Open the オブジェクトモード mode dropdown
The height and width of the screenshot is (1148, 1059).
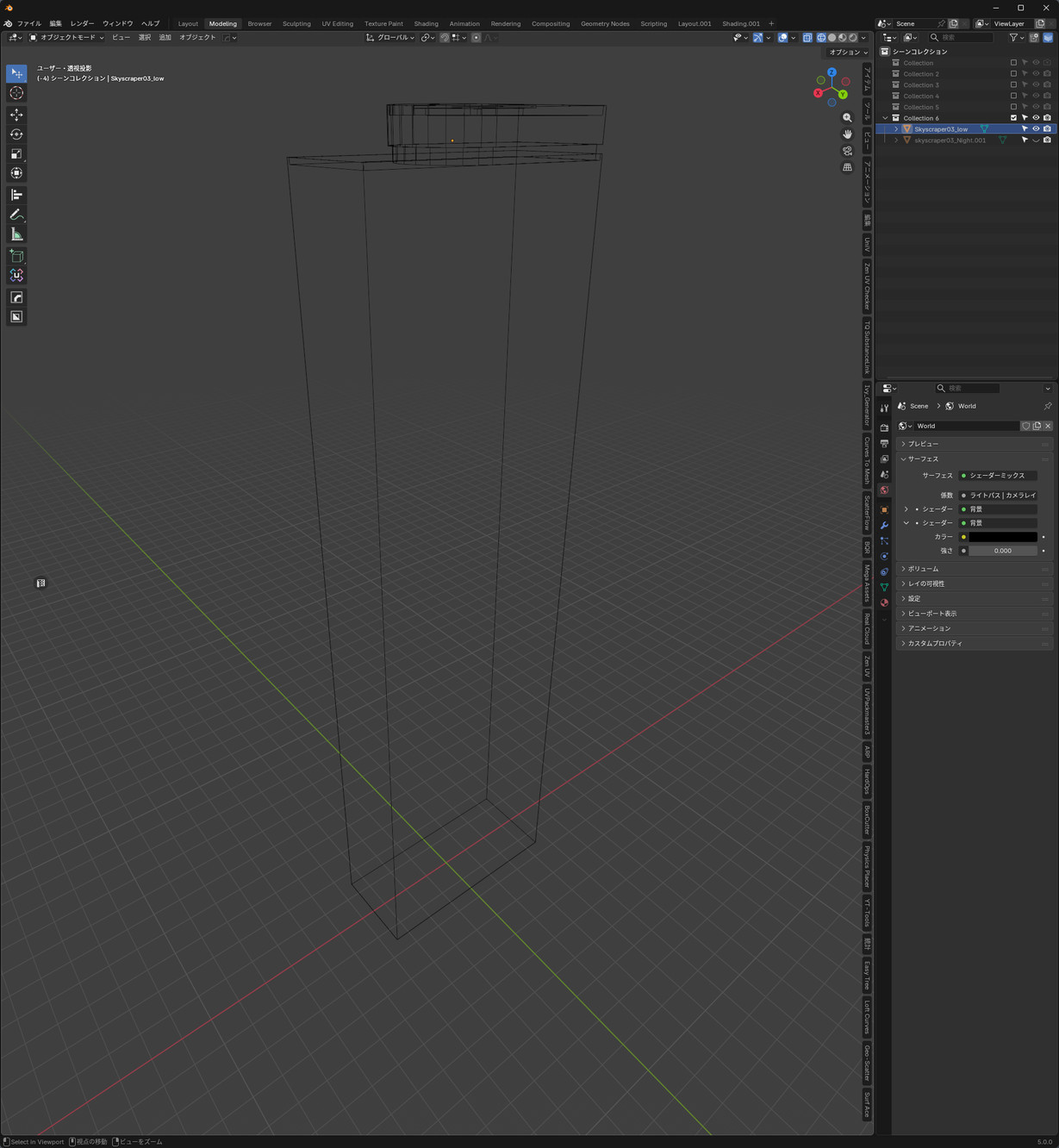pyautogui.click(x=67, y=38)
